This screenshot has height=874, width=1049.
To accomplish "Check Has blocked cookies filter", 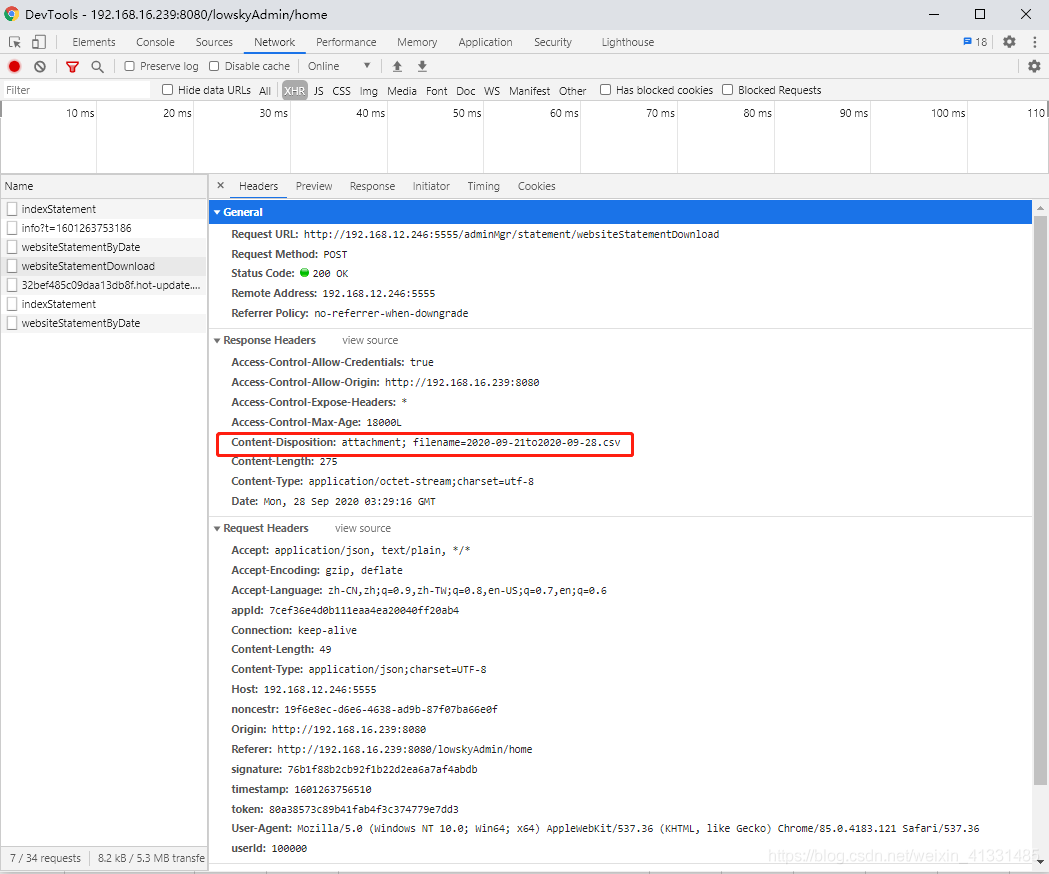I will point(605,90).
